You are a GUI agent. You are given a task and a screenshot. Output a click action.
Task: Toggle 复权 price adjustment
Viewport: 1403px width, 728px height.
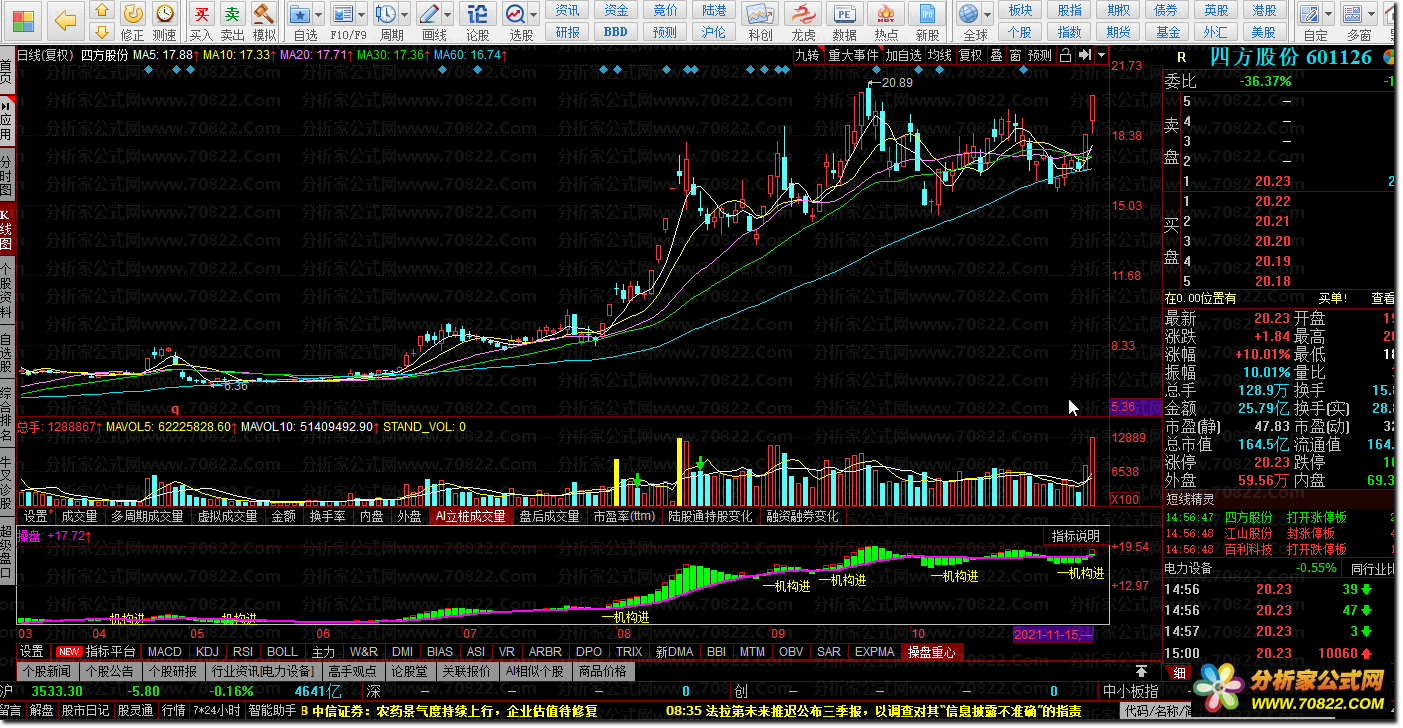pyautogui.click(x=970, y=56)
